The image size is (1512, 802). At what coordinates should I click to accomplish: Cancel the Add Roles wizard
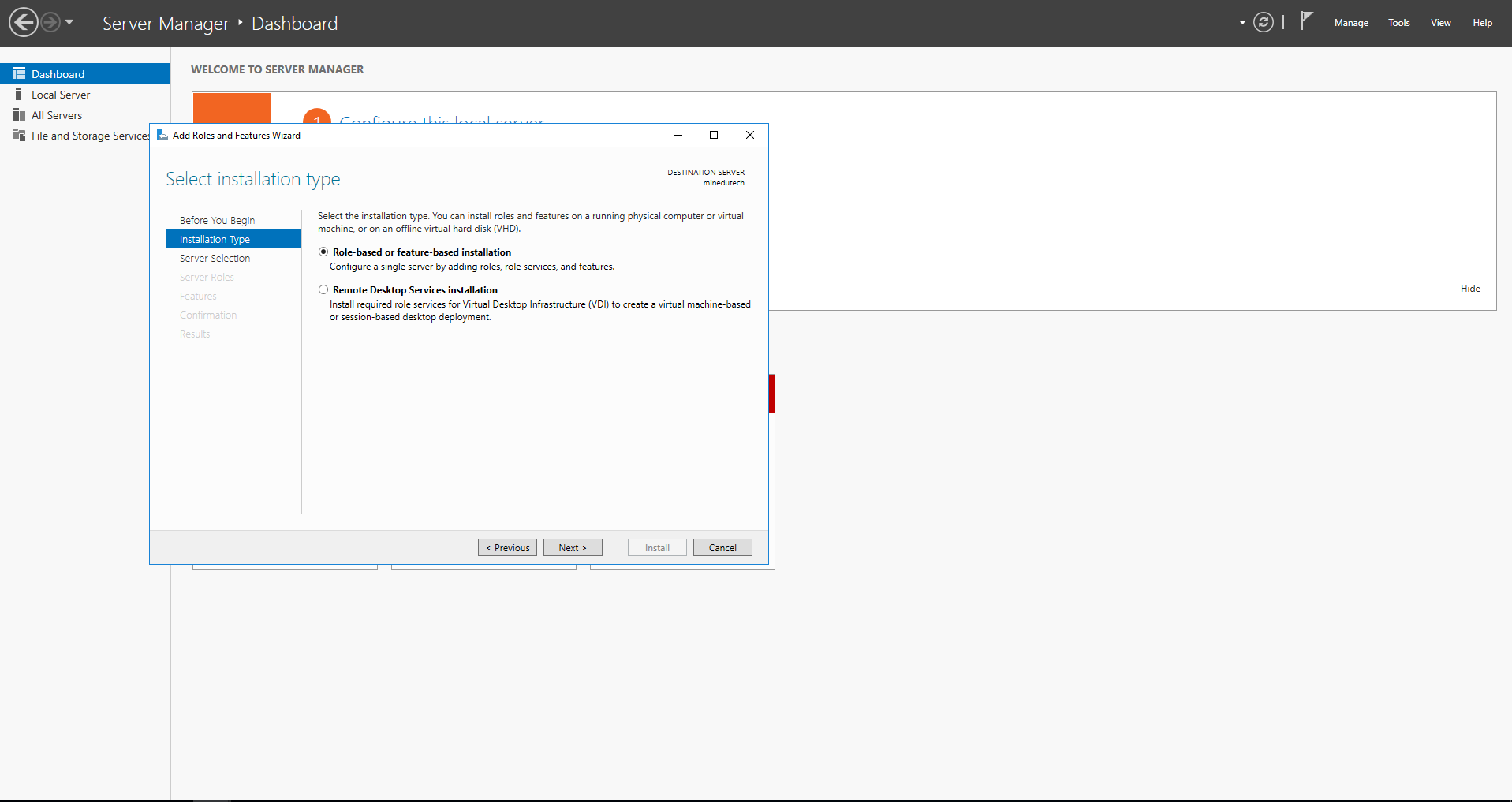coord(722,547)
